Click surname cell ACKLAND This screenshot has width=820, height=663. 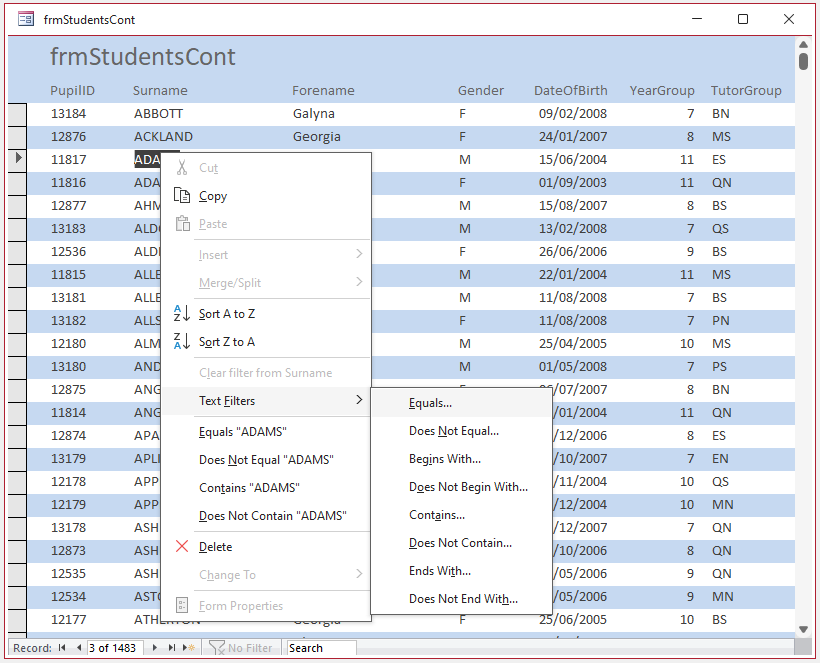(163, 136)
